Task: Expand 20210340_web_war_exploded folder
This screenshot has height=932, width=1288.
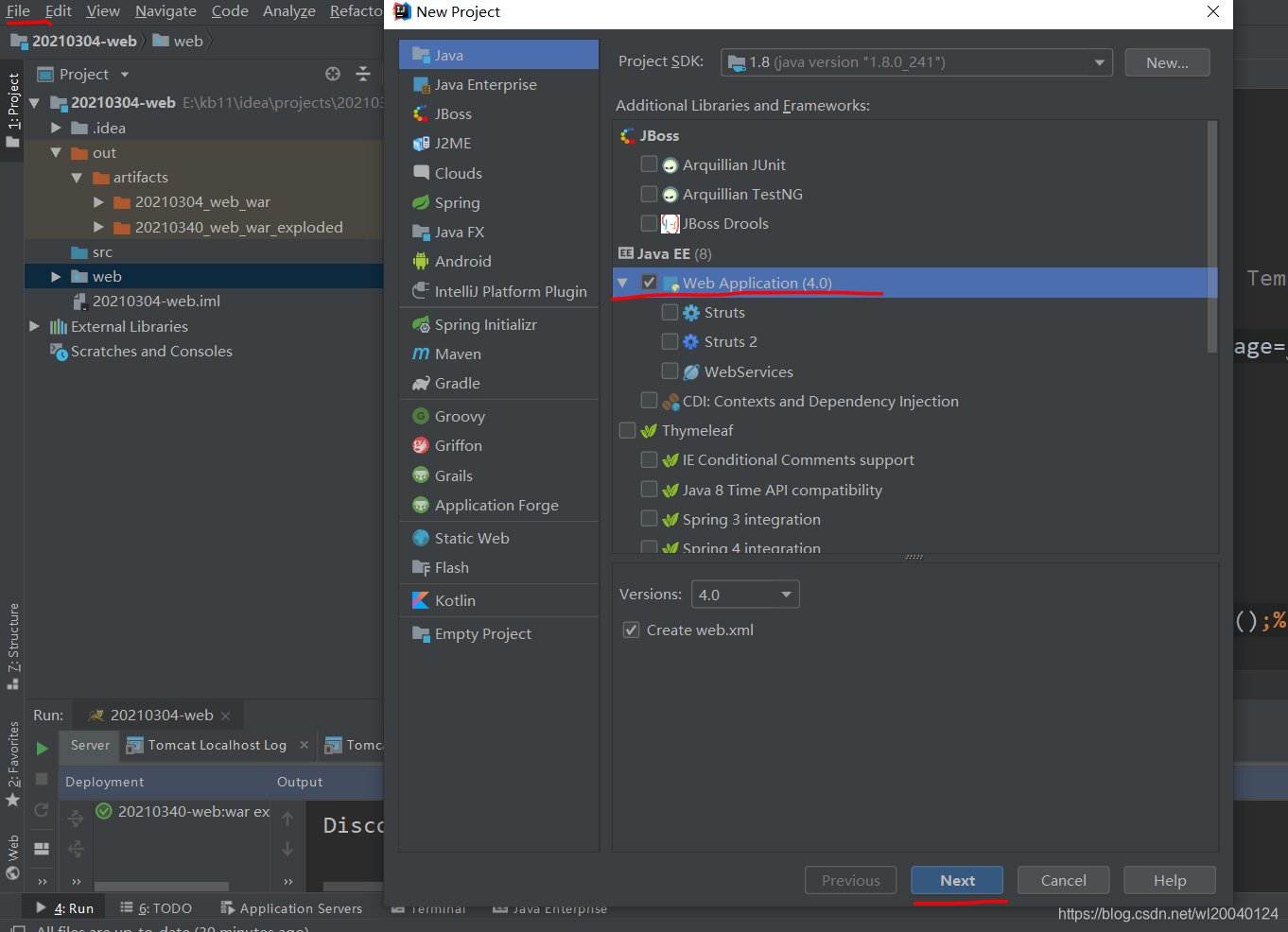Action: click(98, 227)
